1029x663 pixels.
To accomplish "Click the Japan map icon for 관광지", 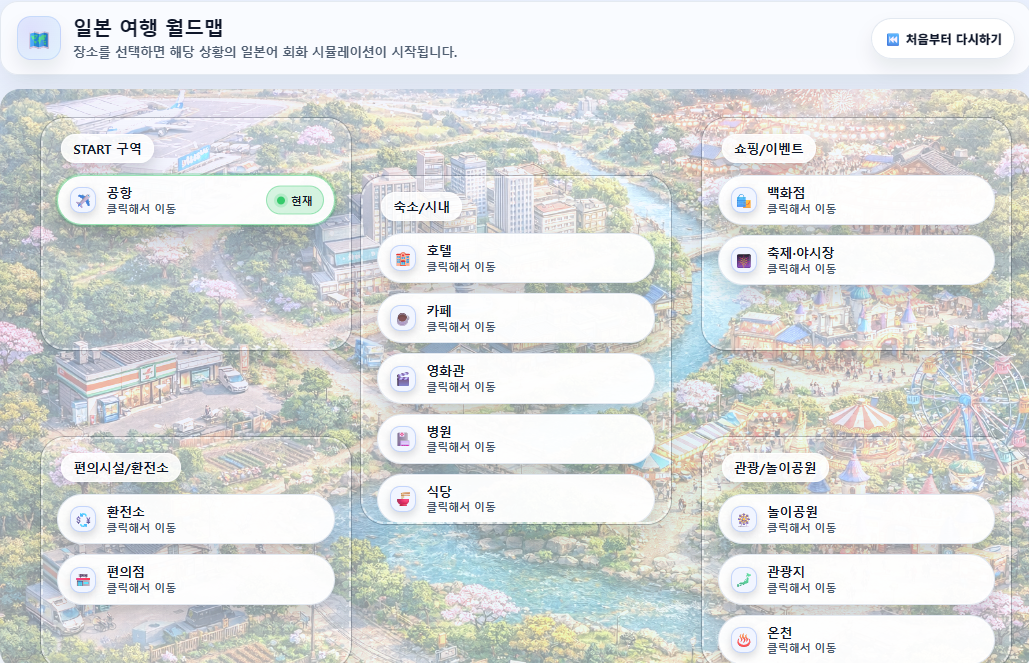I will pos(743,579).
